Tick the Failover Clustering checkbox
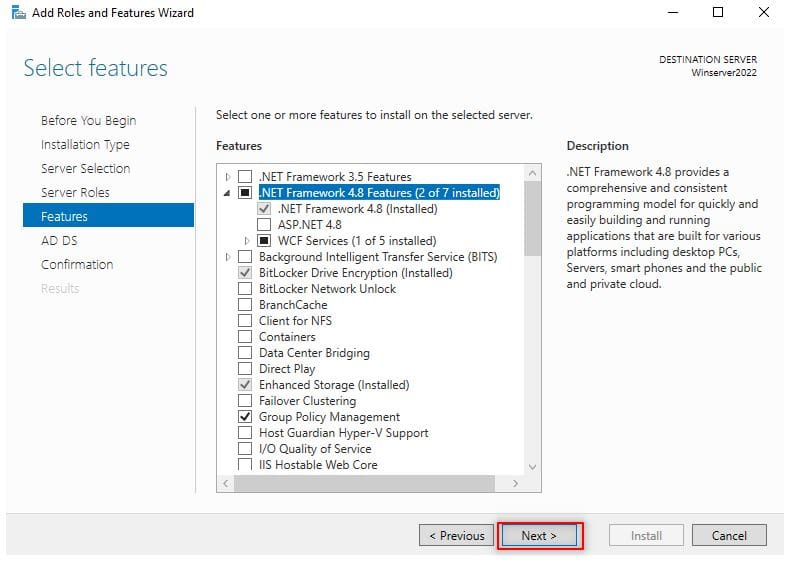The height and width of the screenshot is (566, 786). pos(245,401)
